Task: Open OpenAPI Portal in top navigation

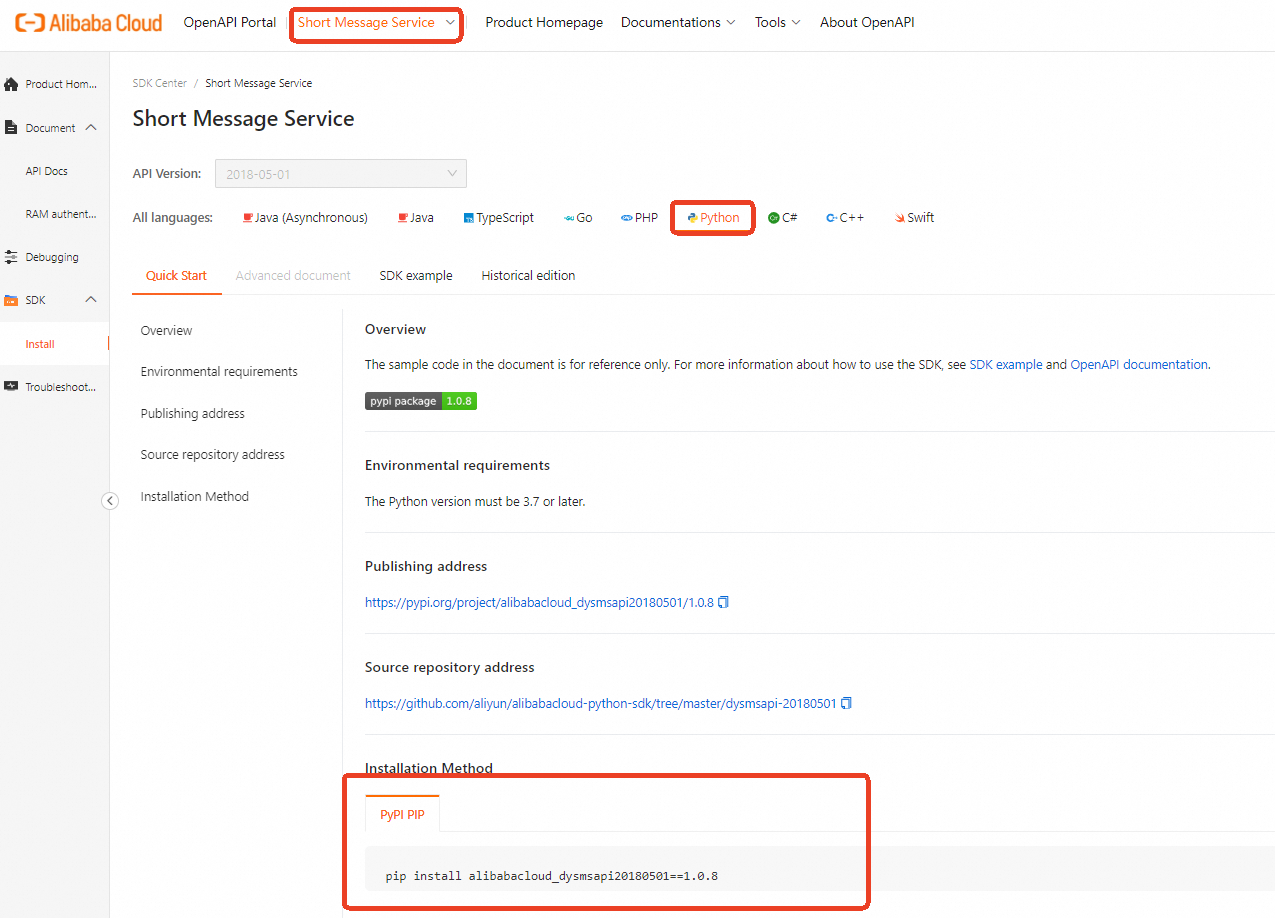Action: click(230, 22)
